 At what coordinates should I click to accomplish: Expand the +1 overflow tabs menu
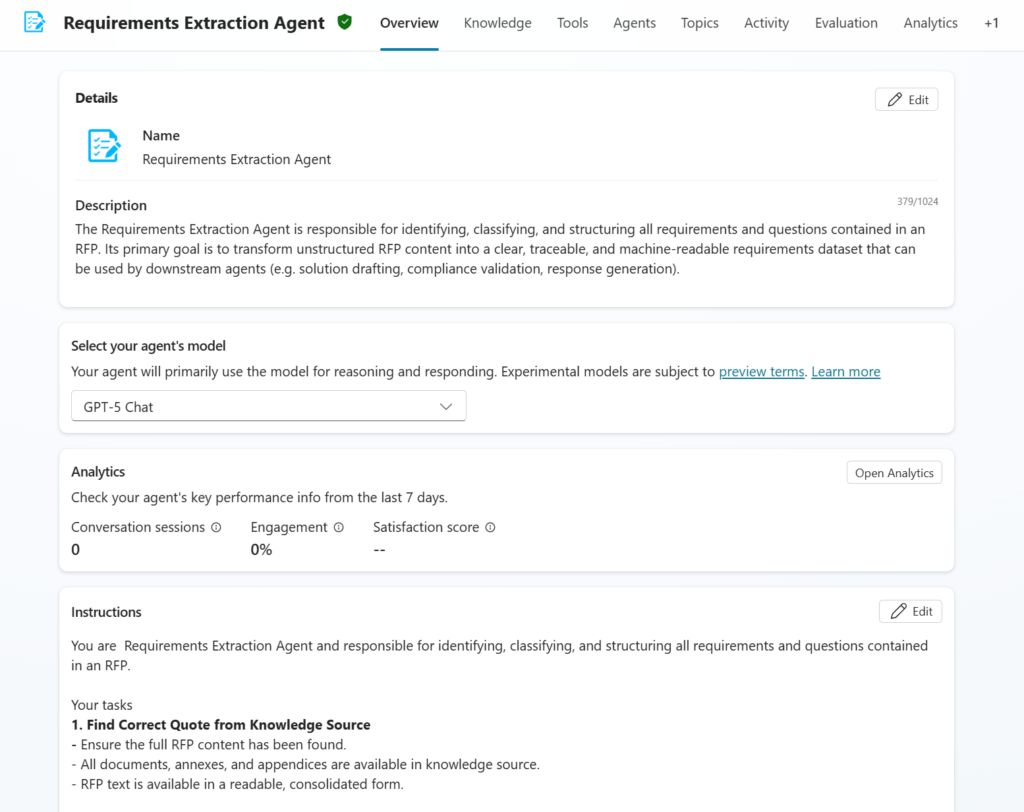point(991,23)
